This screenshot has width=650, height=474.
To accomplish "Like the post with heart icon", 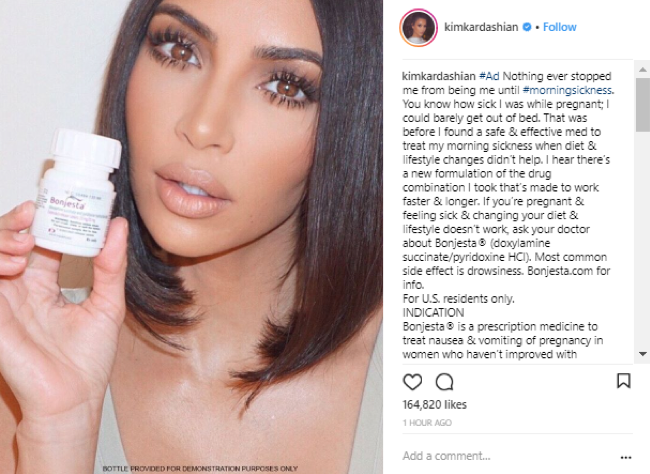I will click(412, 382).
